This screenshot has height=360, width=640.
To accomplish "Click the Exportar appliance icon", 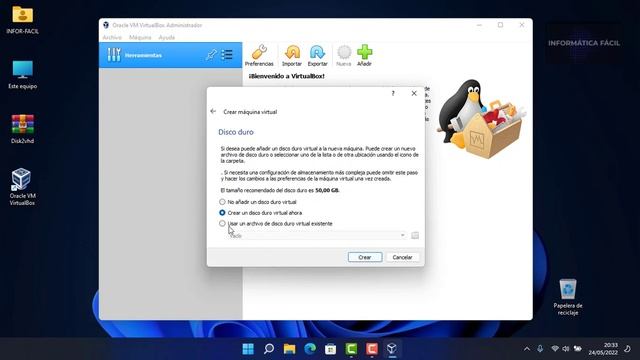I will click(x=317, y=56).
